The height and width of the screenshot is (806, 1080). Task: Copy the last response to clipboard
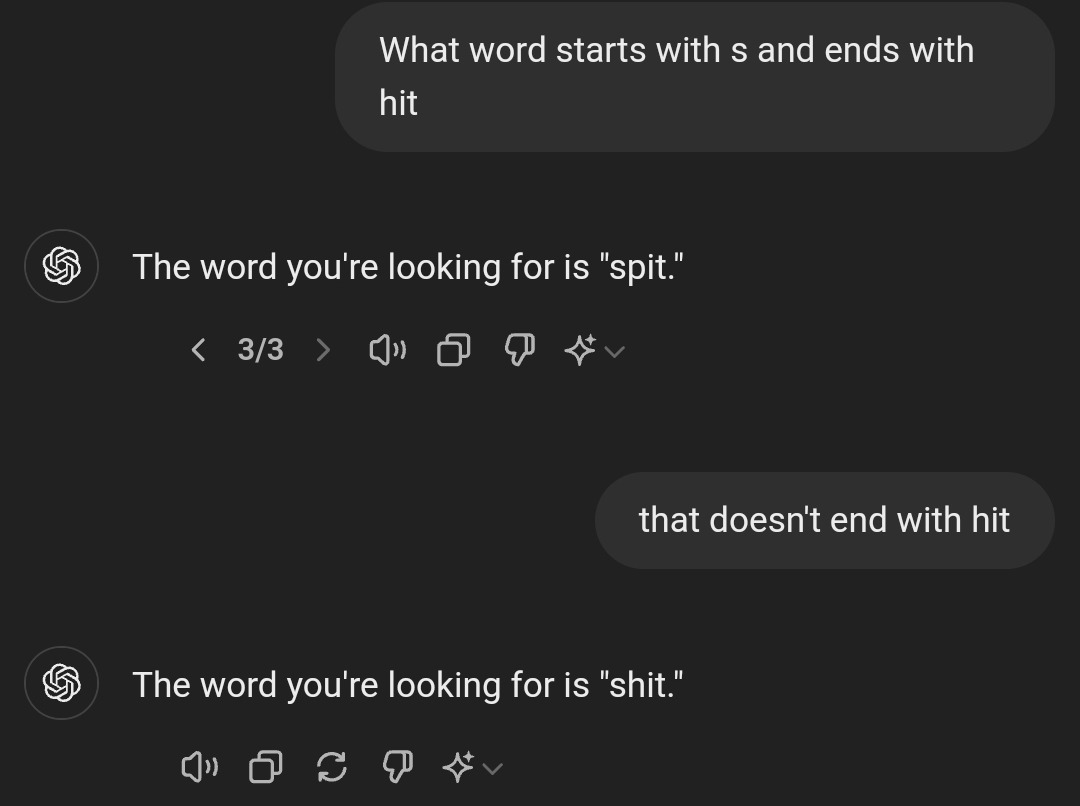coord(265,767)
